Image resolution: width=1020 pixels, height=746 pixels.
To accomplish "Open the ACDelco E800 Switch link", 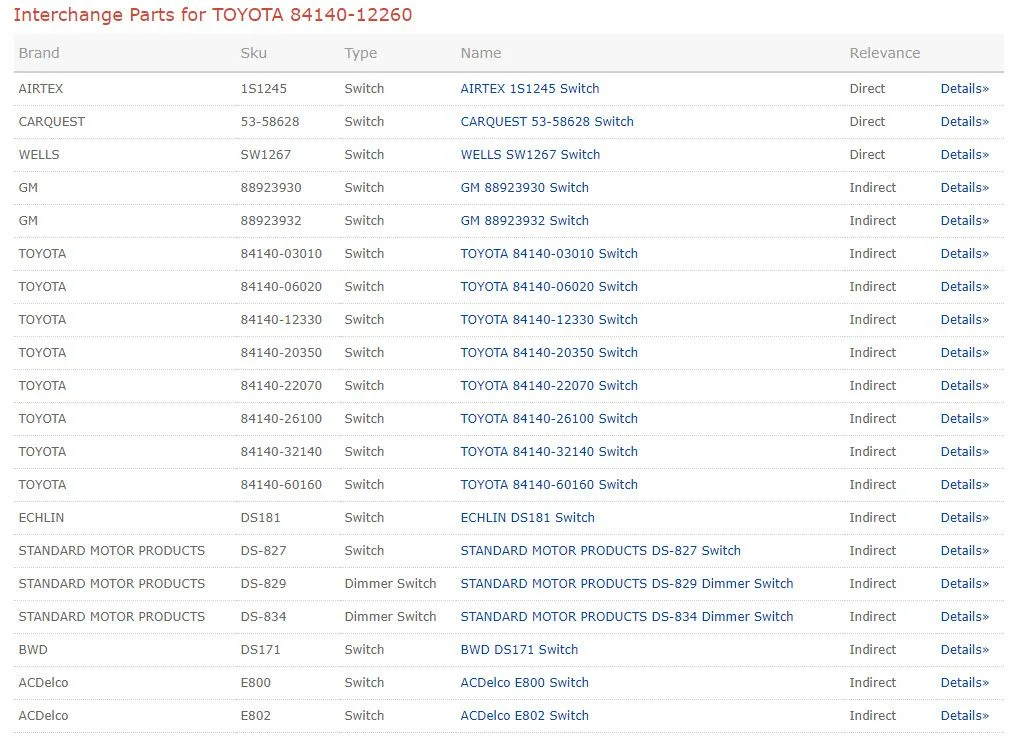I will (x=524, y=683).
